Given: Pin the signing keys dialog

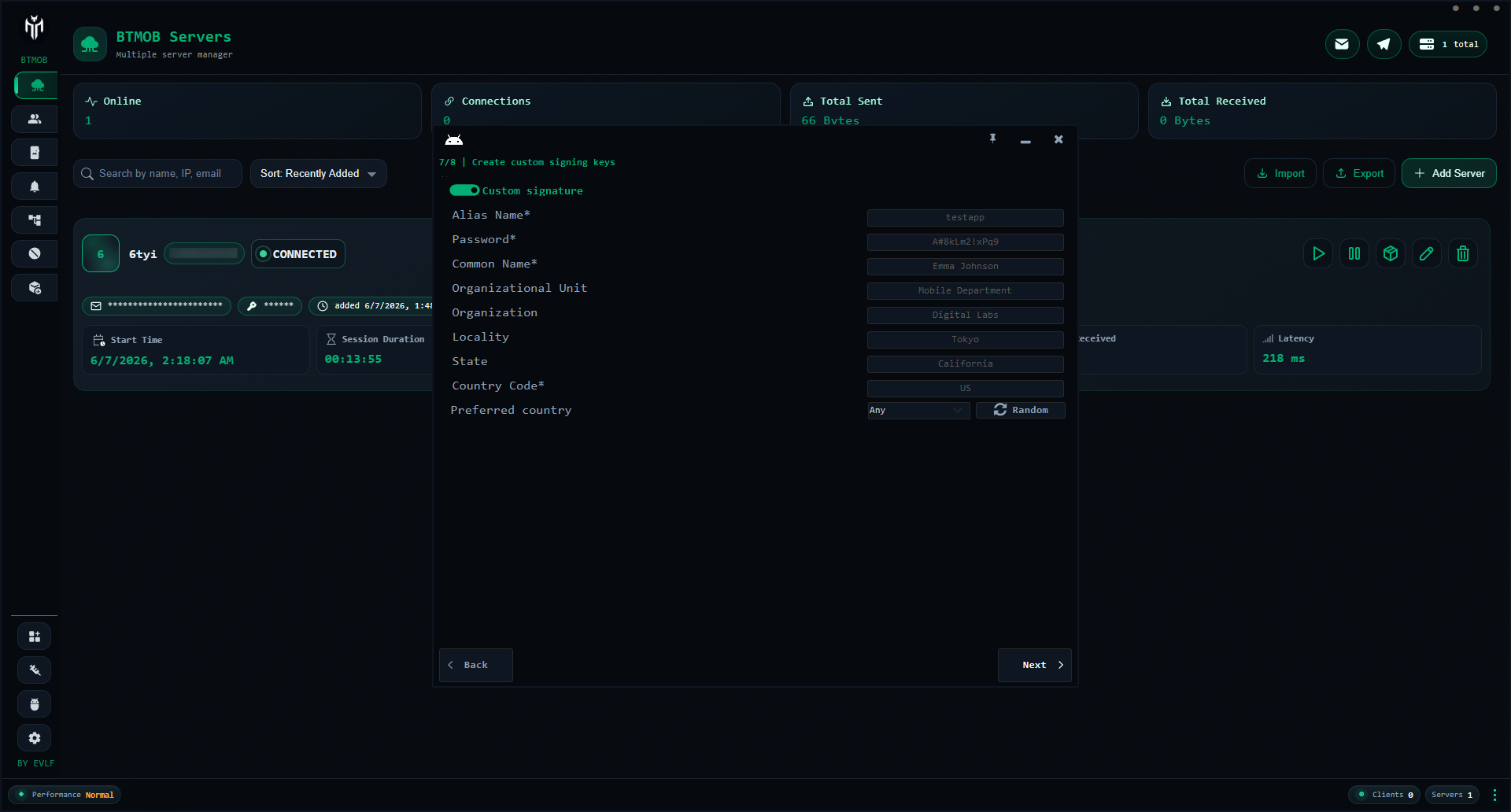Looking at the screenshot, I should tap(993, 138).
